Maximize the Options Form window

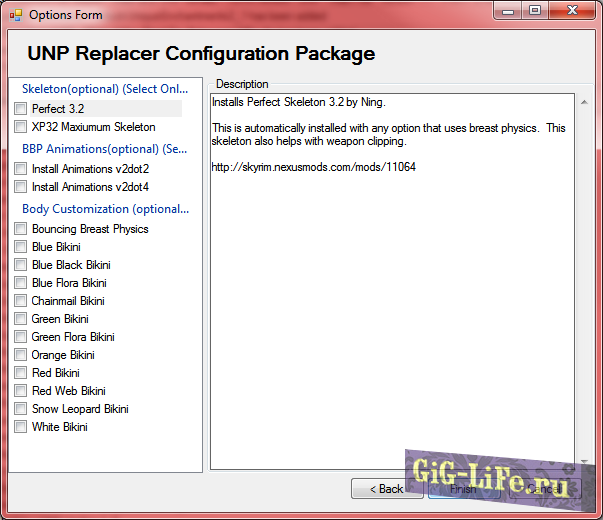(535, 11)
